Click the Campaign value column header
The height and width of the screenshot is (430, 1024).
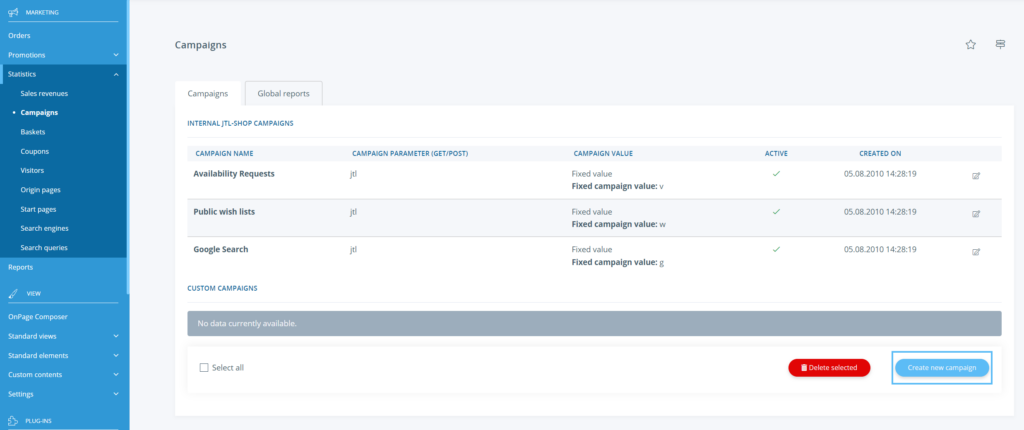click(x=603, y=154)
